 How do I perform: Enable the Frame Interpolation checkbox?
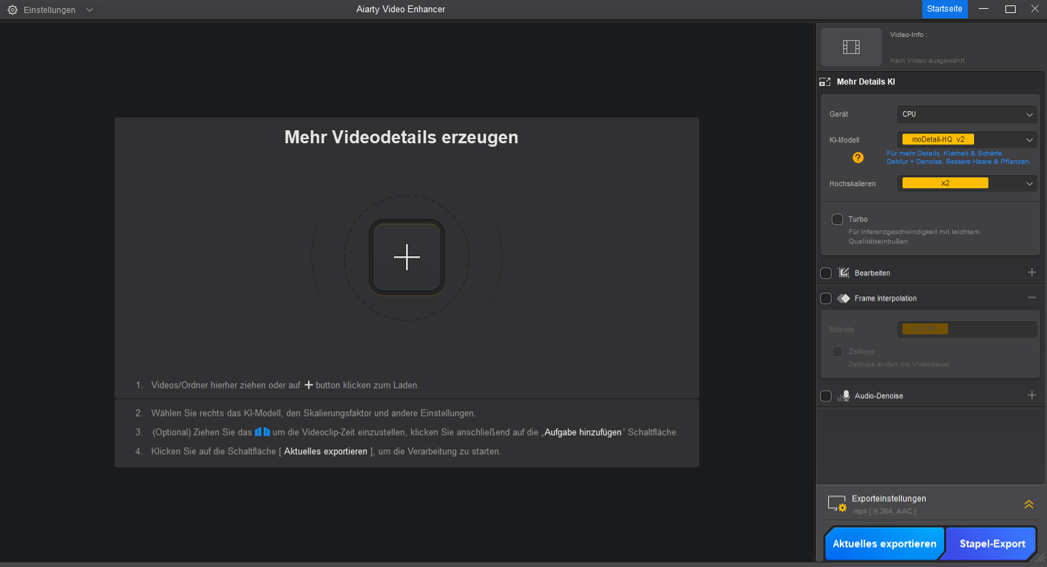(x=826, y=299)
